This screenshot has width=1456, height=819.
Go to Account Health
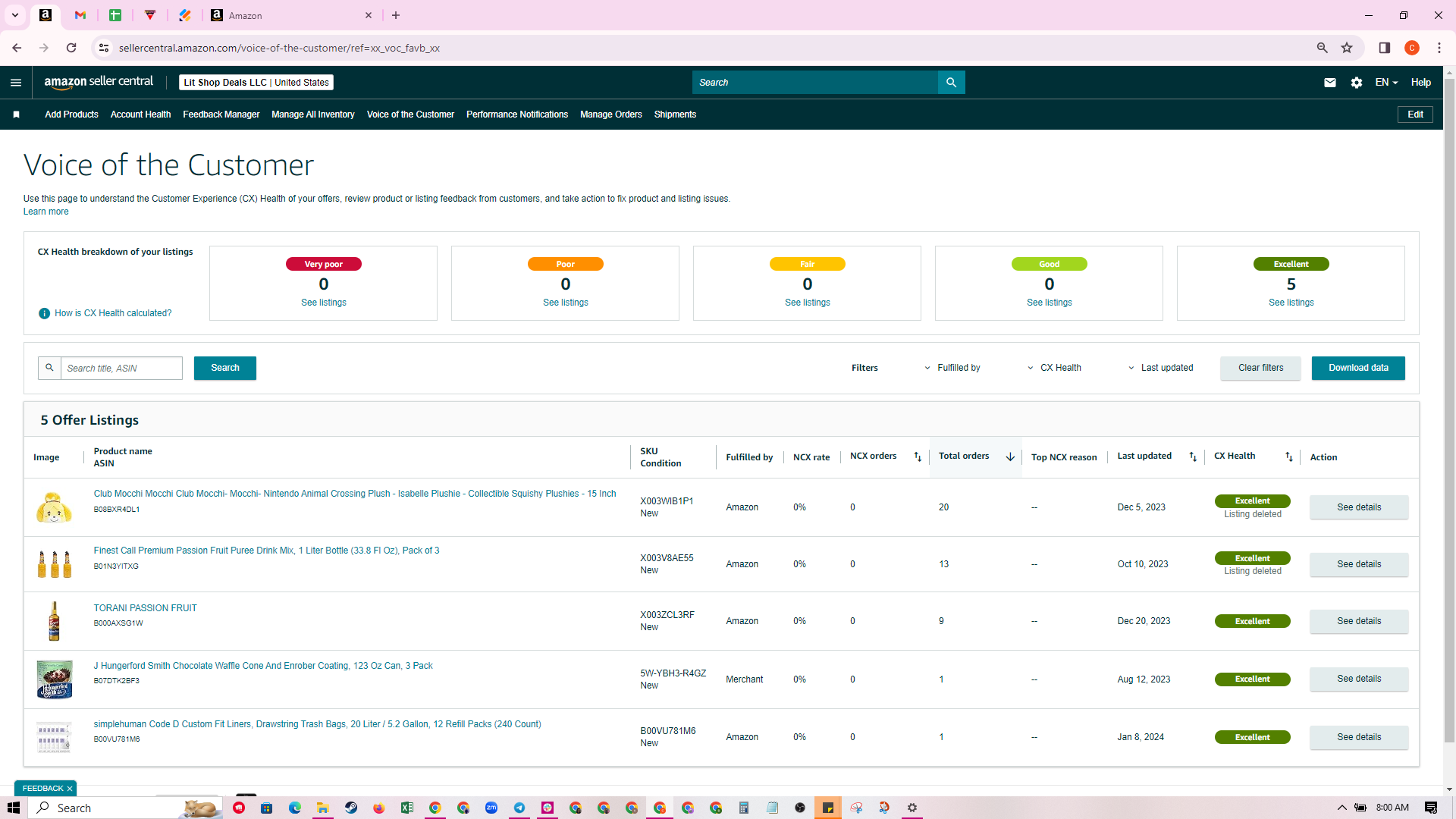[140, 115]
